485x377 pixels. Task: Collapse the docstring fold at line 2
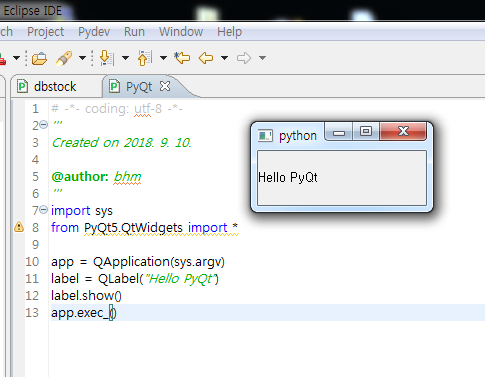click(x=44, y=125)
